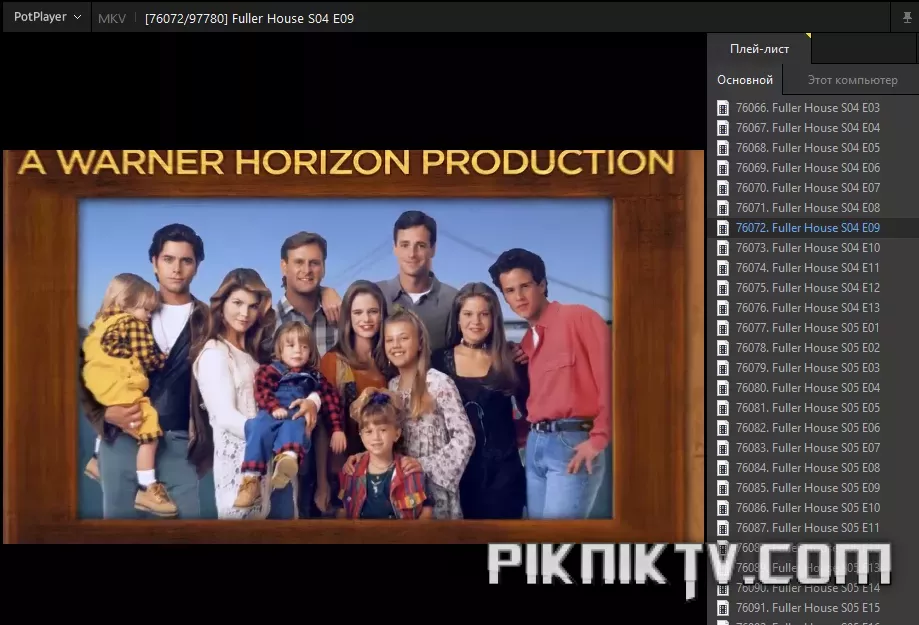
Task: Select playlist entry 76081. Fuller House S05 E05
Action: [x=813, y=407]
